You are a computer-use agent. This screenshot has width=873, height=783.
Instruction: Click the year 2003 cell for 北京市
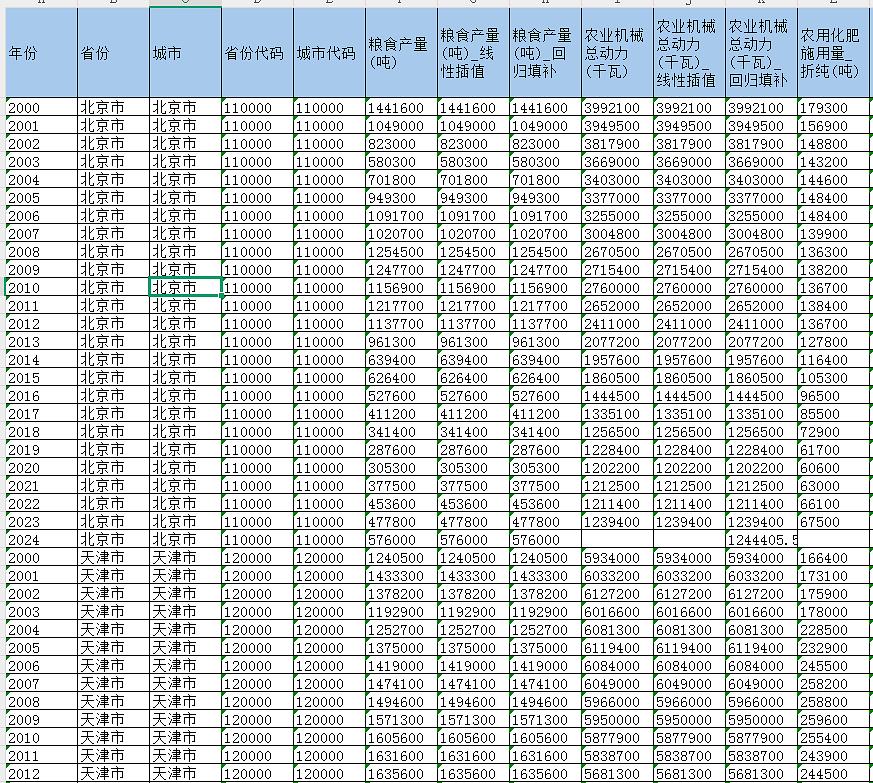(x=41, y=162)
